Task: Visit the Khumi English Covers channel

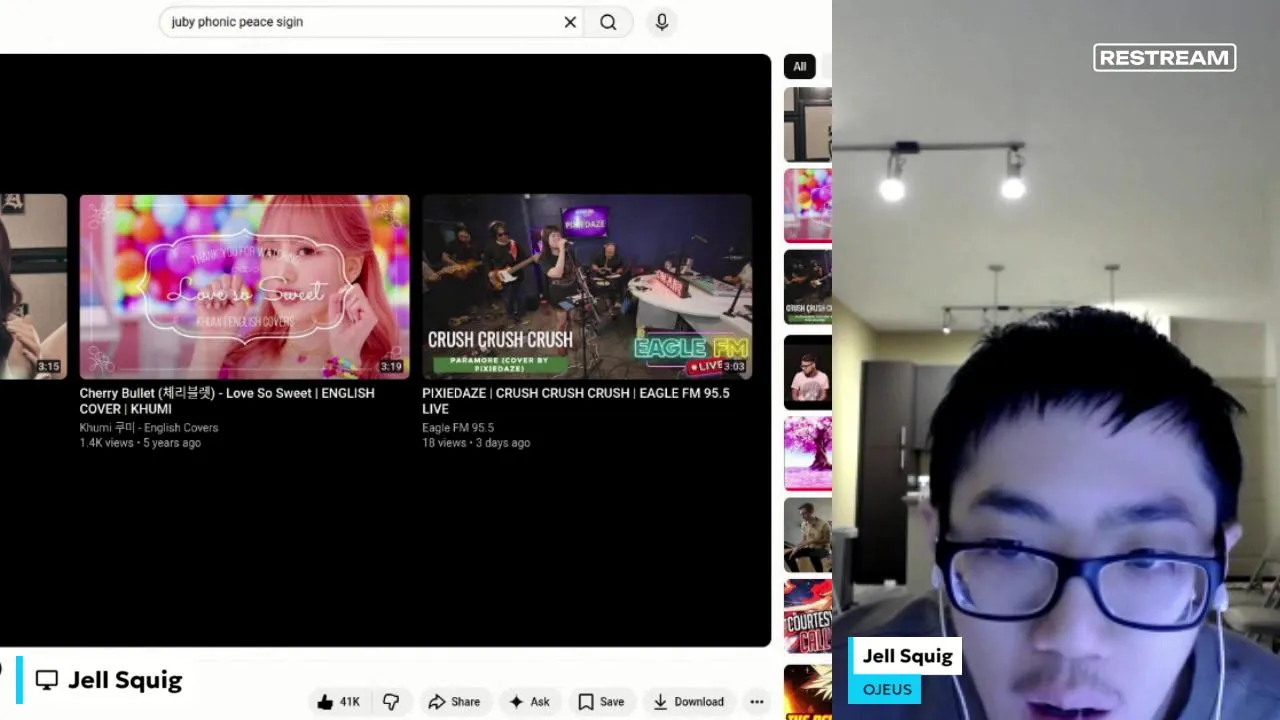Action: coord(149,428)
